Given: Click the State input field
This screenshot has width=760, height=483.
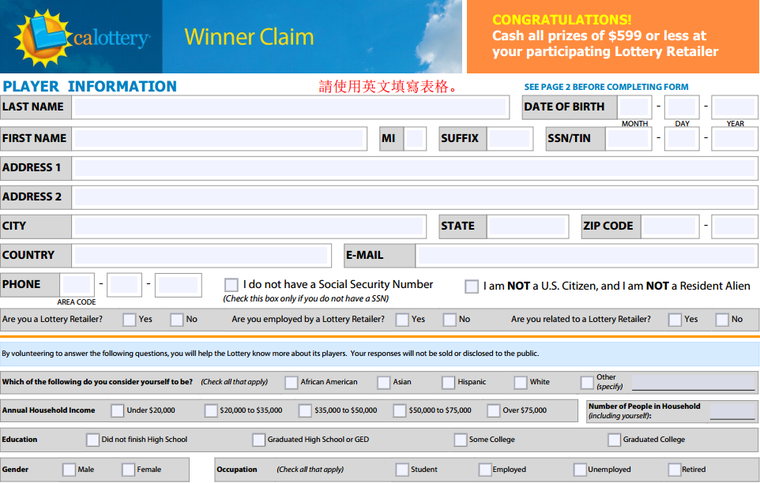Looking at the screenshot, I should pos(527,226).
